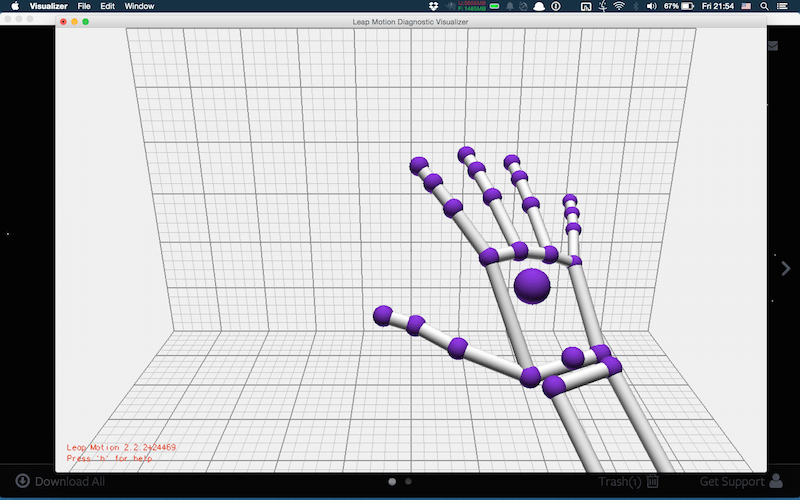This screenshot has width=800, height=500.
Task: Click the envelope icon behind the visualizer
Action: (773, 45)
